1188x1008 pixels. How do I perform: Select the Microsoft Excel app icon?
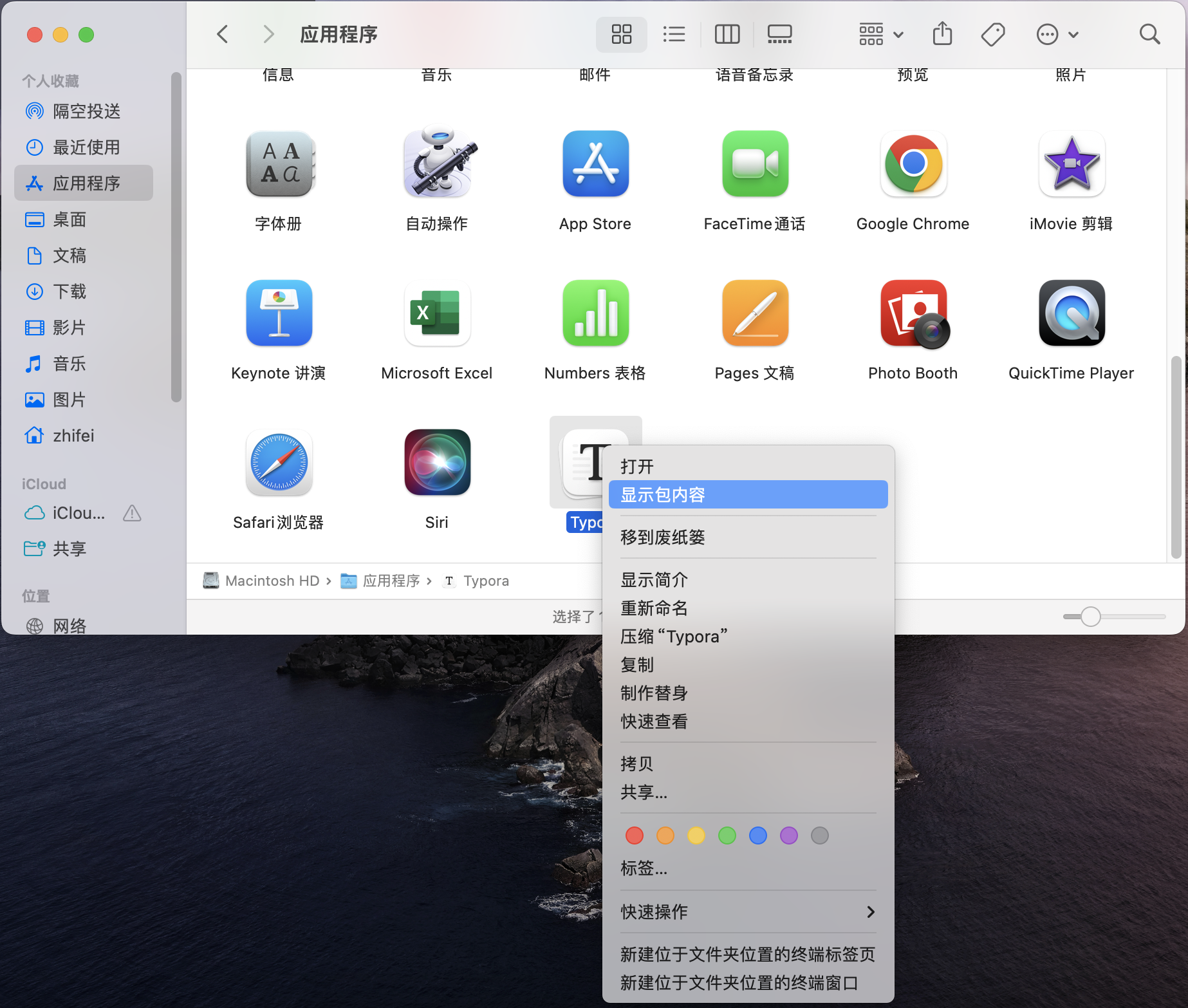438,313
